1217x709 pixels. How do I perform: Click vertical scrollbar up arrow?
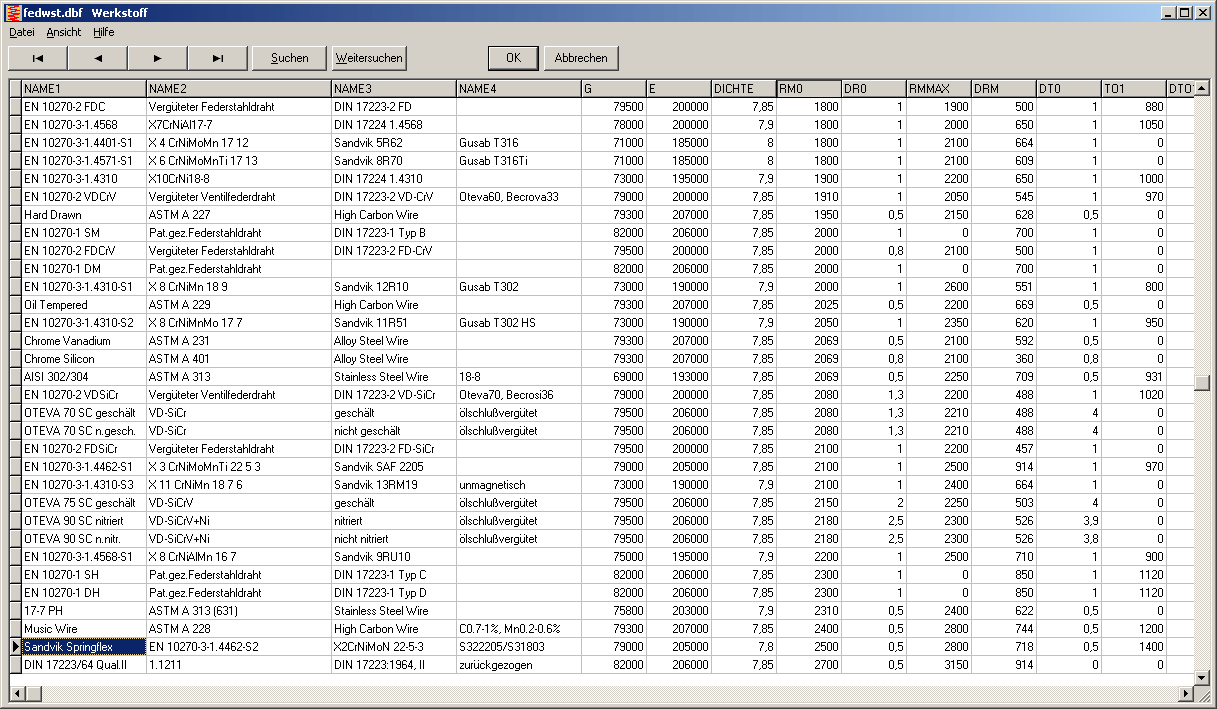(1202, 88)
